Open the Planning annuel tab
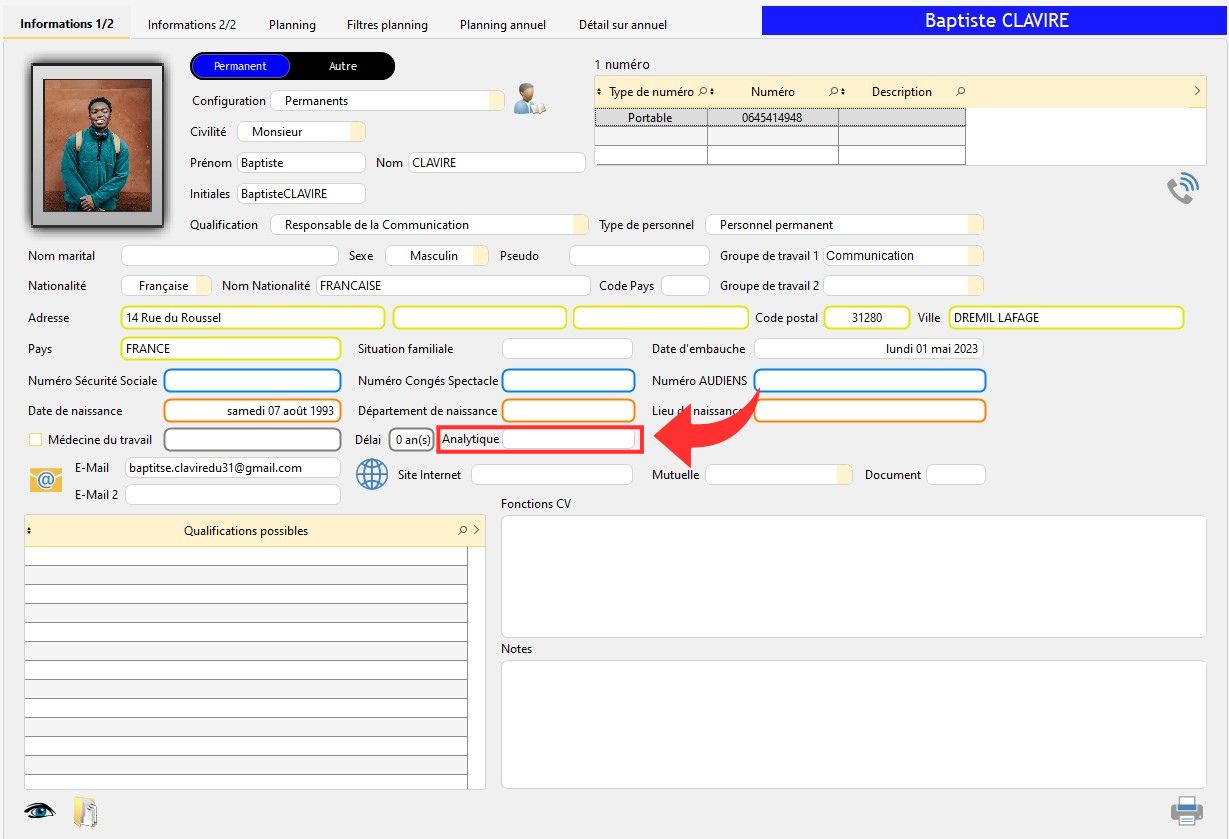Screen dimensions: 1229x839 (502, 24)
